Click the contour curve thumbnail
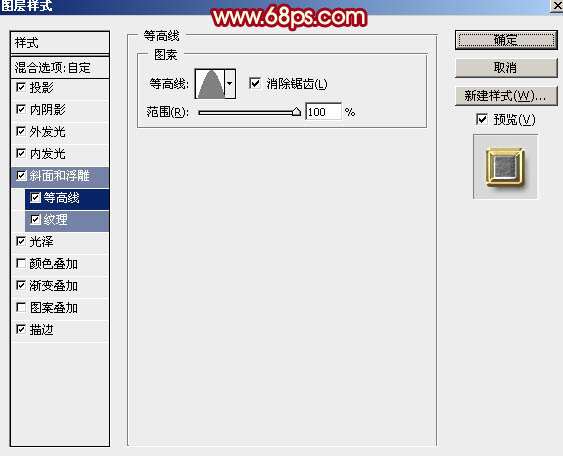The height and width of the screenshot is (456, 563). click(210, 84)
